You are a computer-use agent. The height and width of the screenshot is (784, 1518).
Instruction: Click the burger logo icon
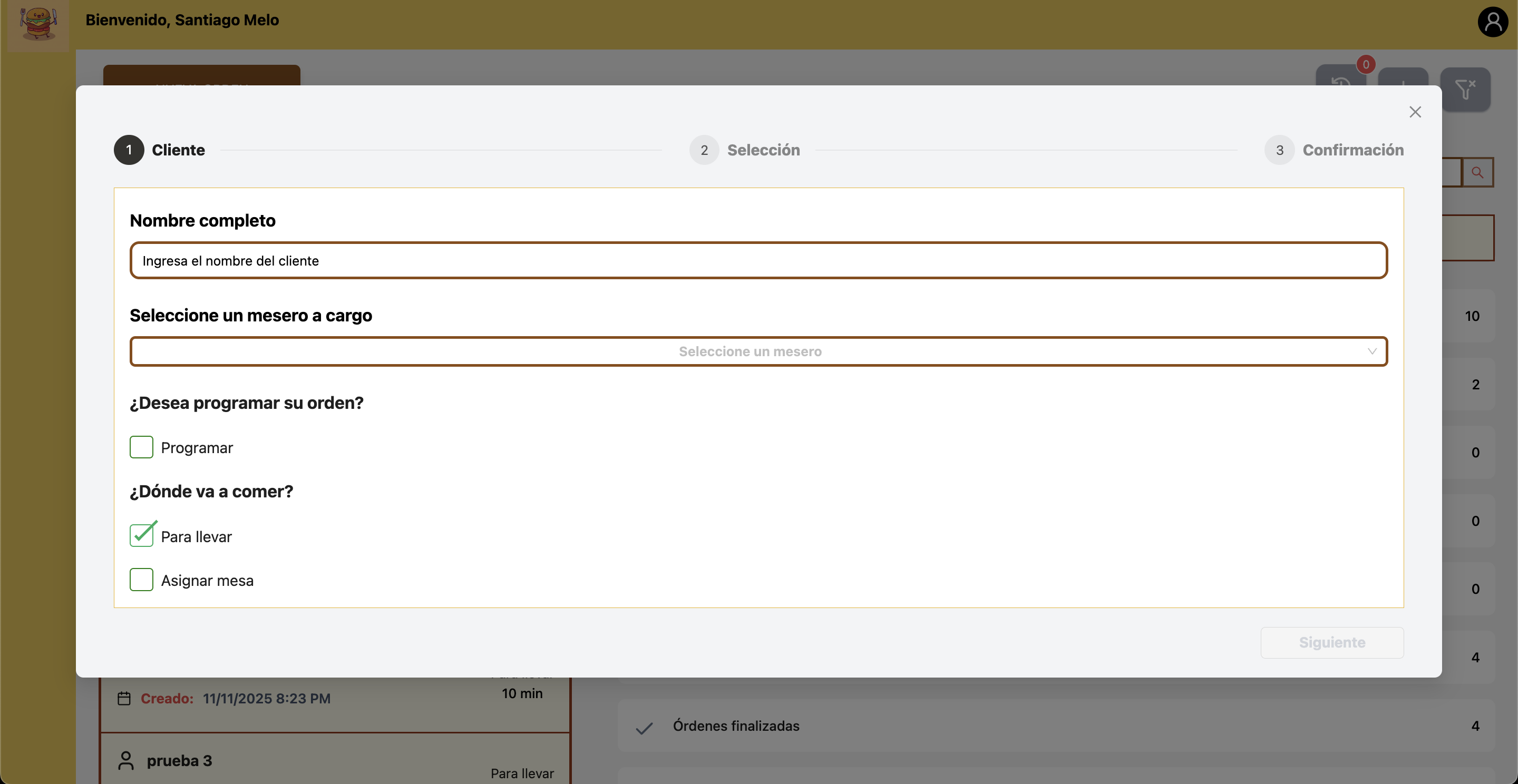click(38, 24)
